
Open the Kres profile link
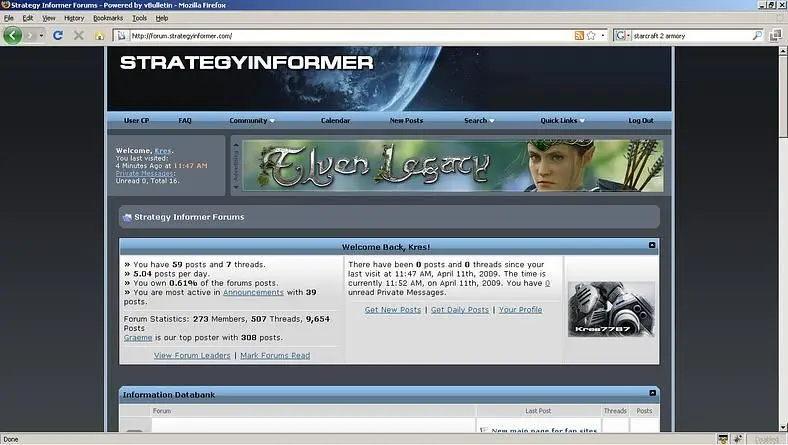click(x=163, y=151)
